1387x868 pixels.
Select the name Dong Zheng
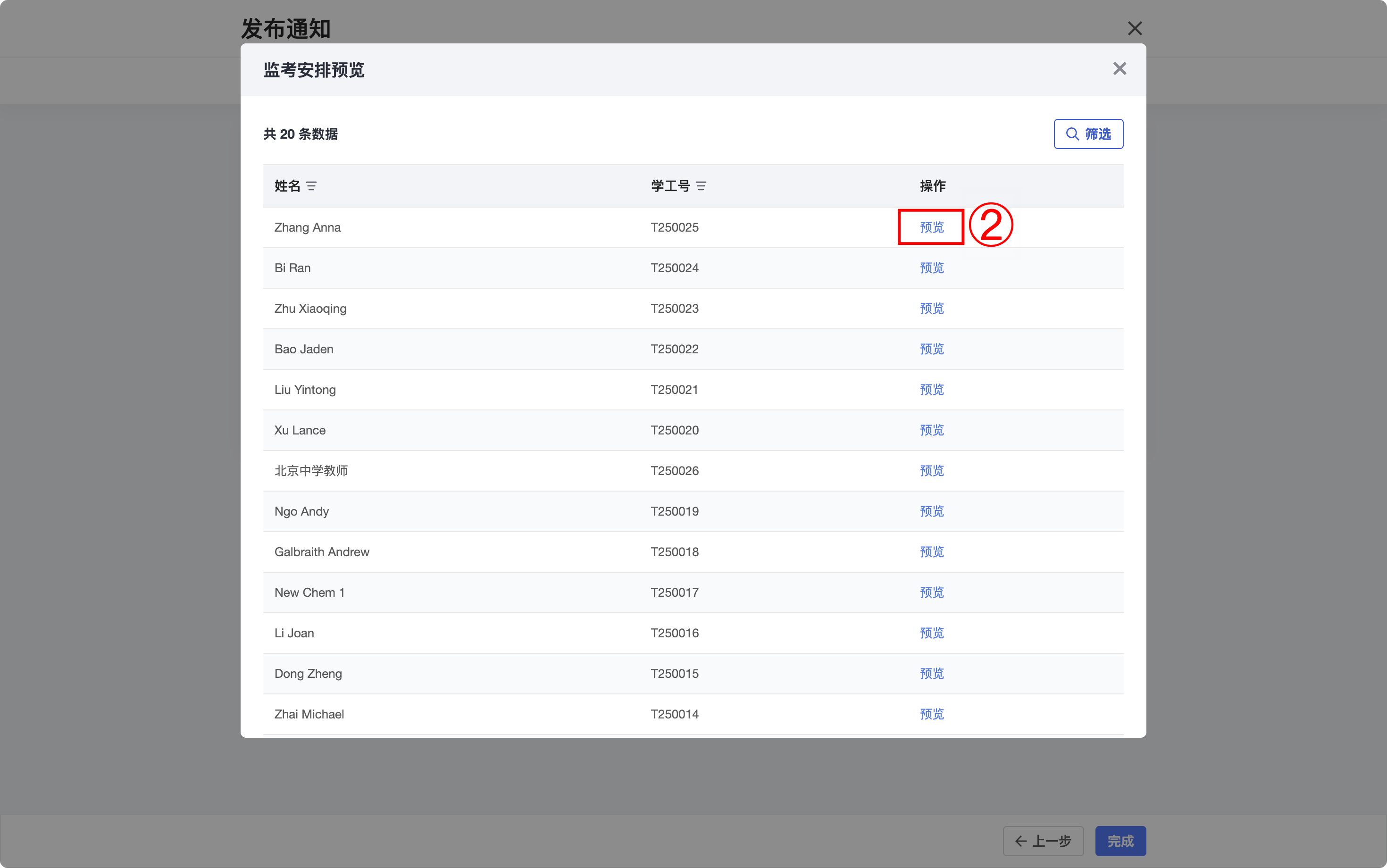(308, 673)
